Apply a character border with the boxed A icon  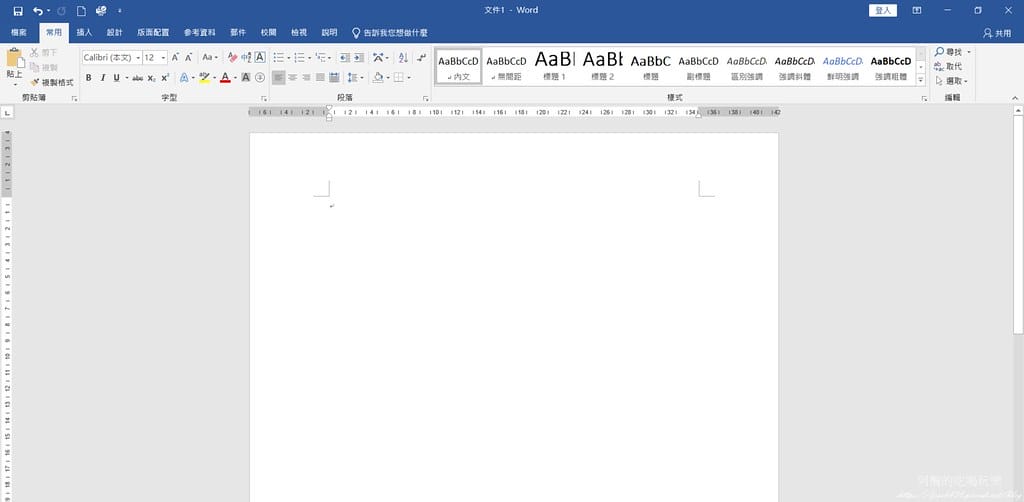point(260,57)
